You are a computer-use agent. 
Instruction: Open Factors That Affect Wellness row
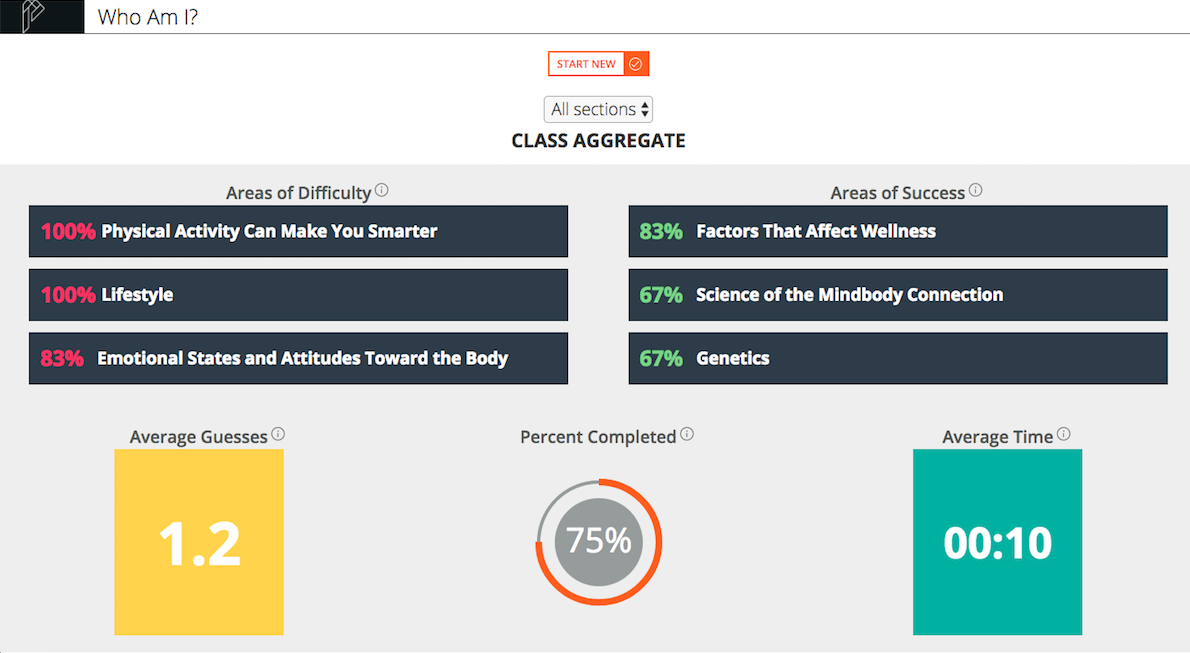(x=898, y=231)
